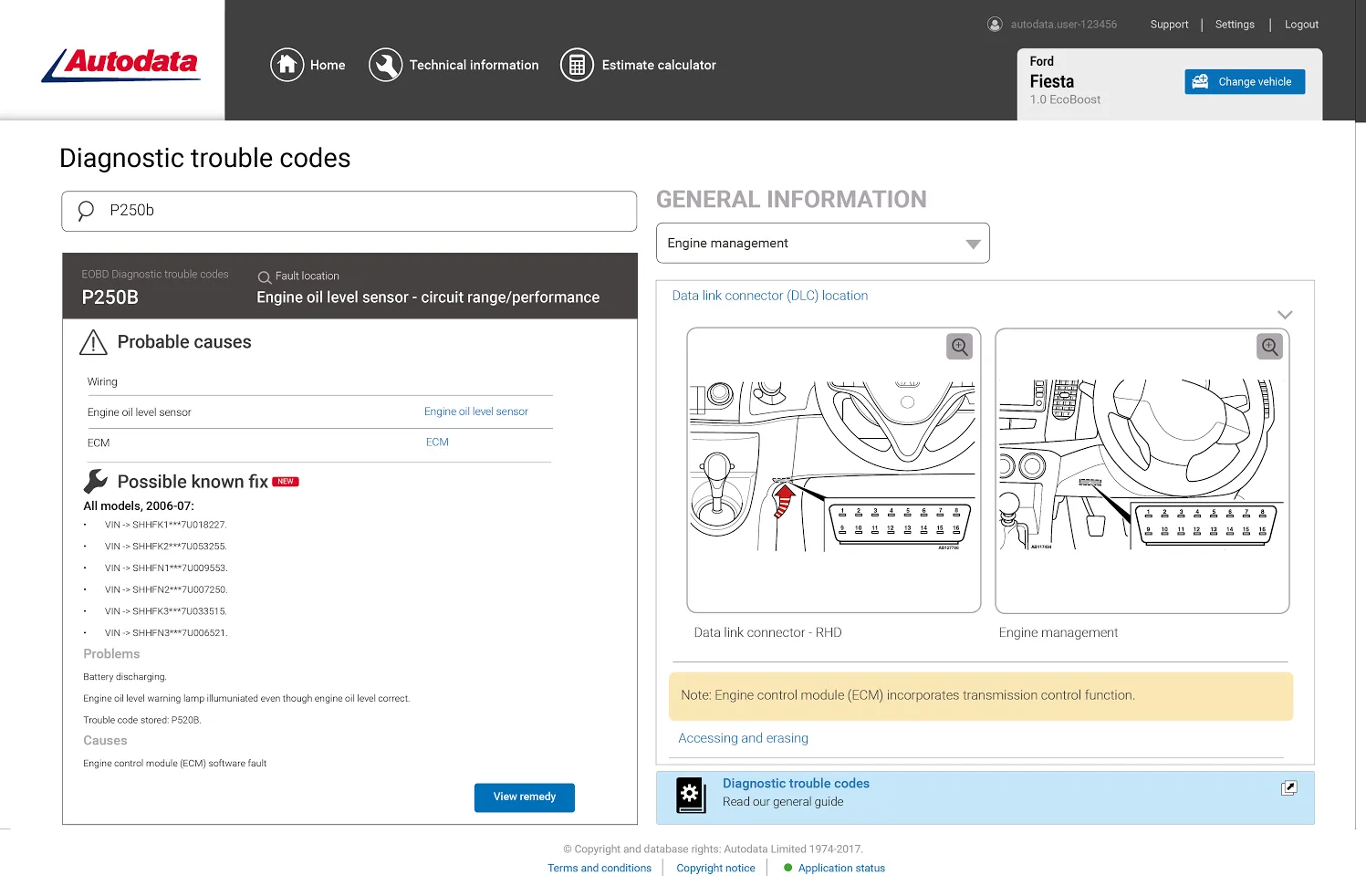
Task: Open the Engine management dropdown
Action: pyautogui.click(x=823, y=244)
